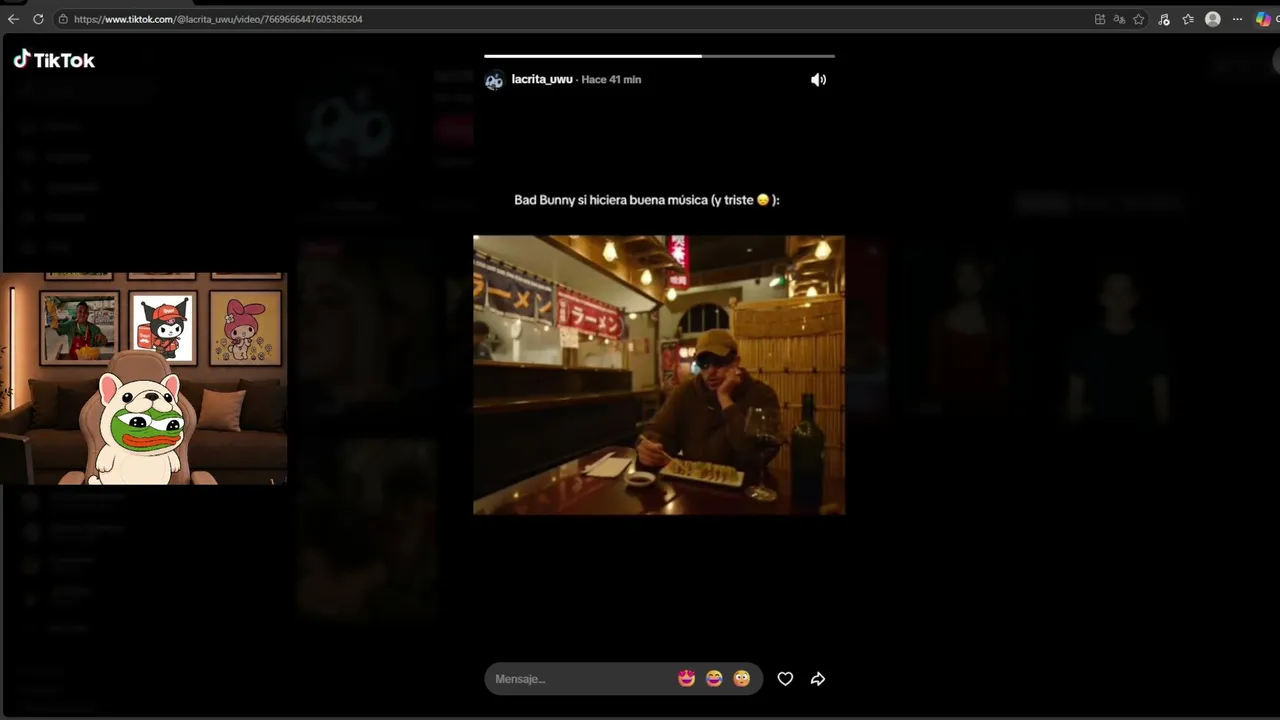
Task: Go back using the browser back arrow
Action: [13, 19]
